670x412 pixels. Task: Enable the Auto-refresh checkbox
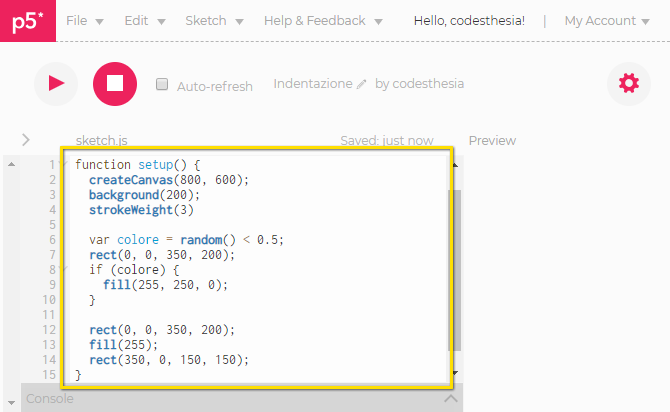pos(162,85)
